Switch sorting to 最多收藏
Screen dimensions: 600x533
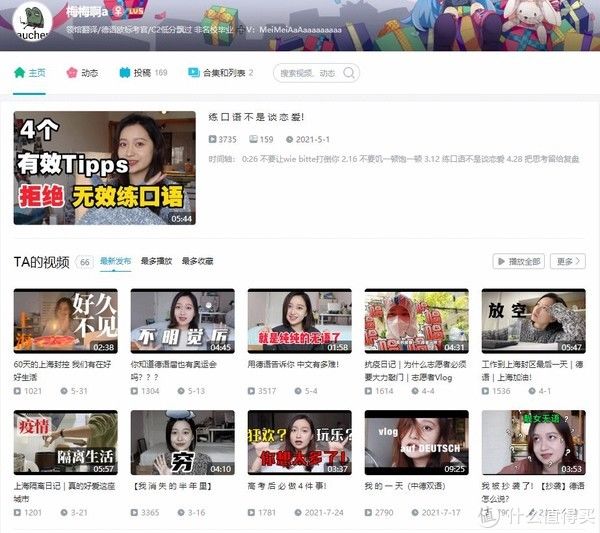click(x=197, y=261)
